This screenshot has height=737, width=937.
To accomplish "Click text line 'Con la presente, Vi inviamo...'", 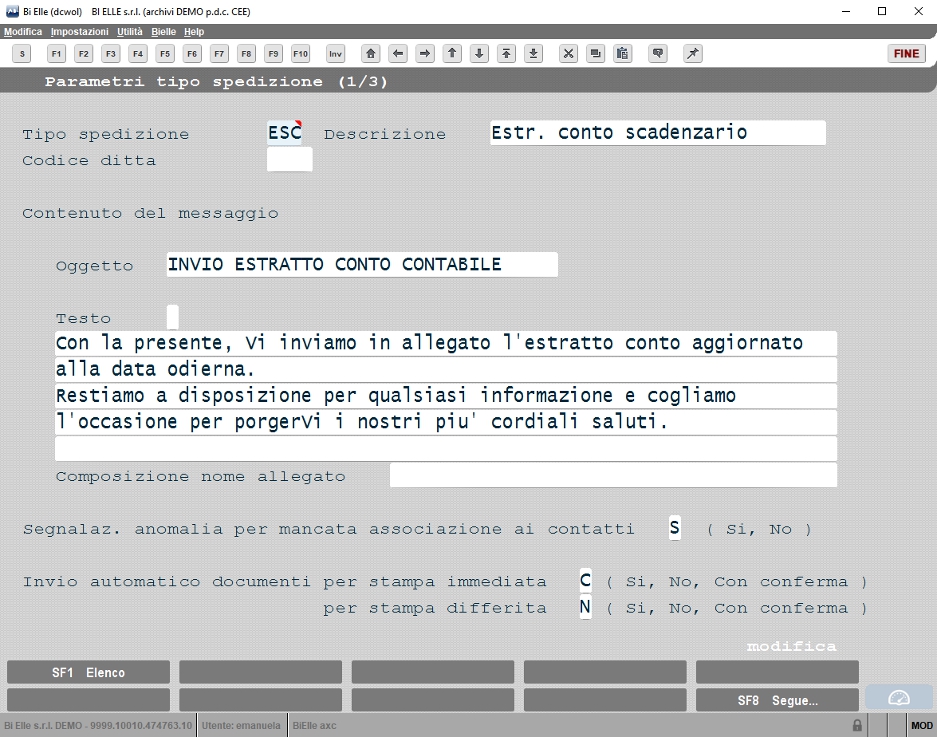I will tap(446, 343).
